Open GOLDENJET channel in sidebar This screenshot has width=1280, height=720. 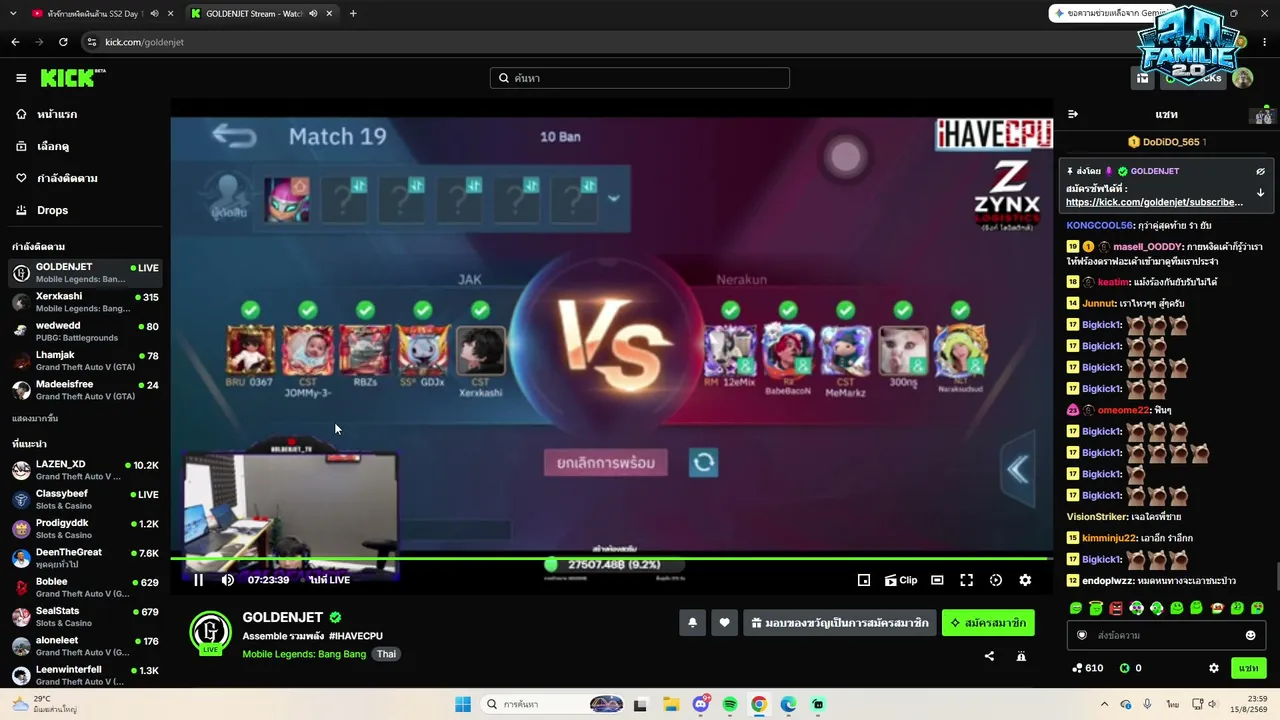pos(85,273)
